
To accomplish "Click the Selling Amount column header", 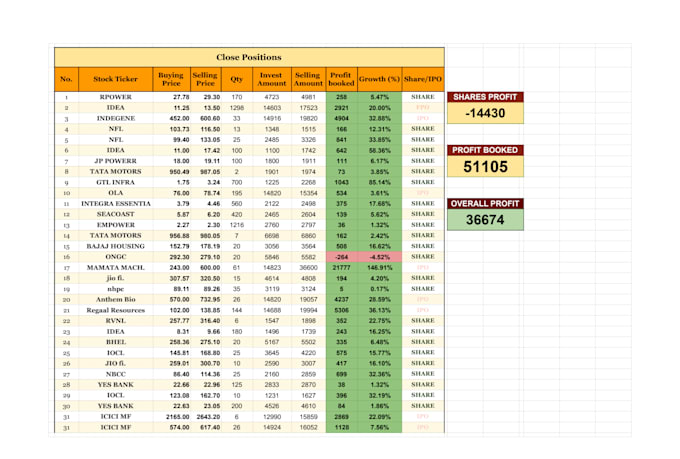I will coord(308,79).
